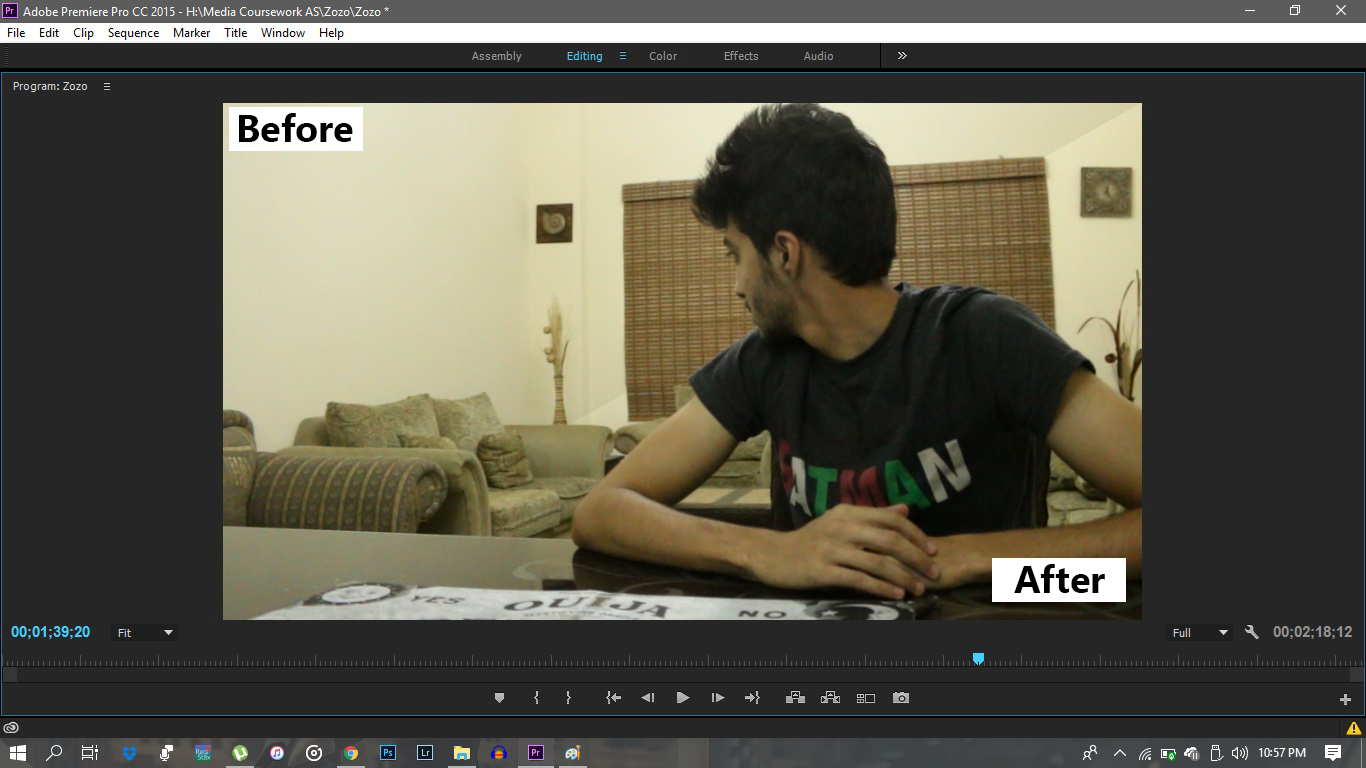Viewport: 1366px width, 768px height.
Task: Open Dropbox from the taskbar
Action: (129, 753)
